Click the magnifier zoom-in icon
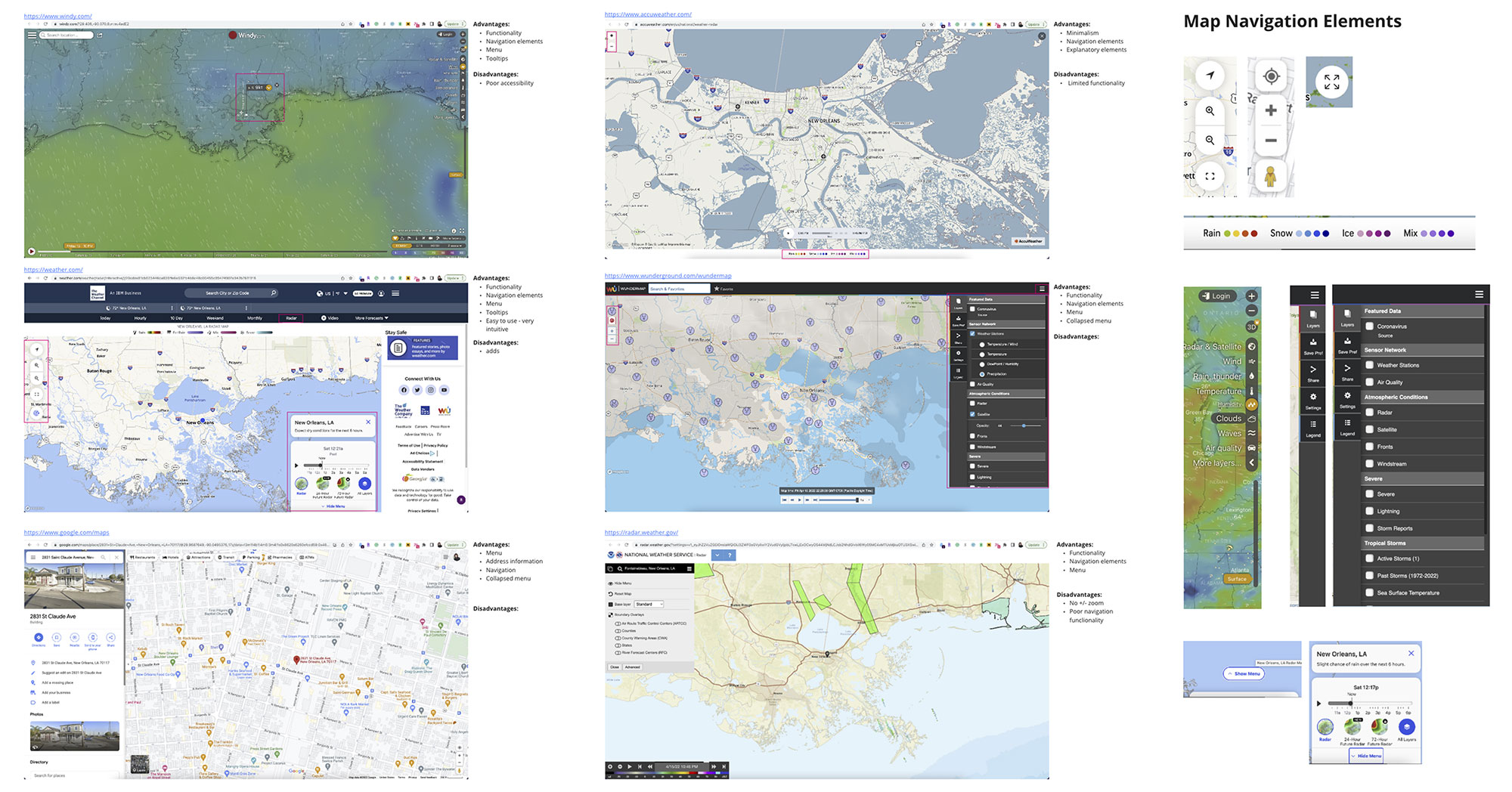The height and width of the screenshot is (792, 1512). [1210, 111]
